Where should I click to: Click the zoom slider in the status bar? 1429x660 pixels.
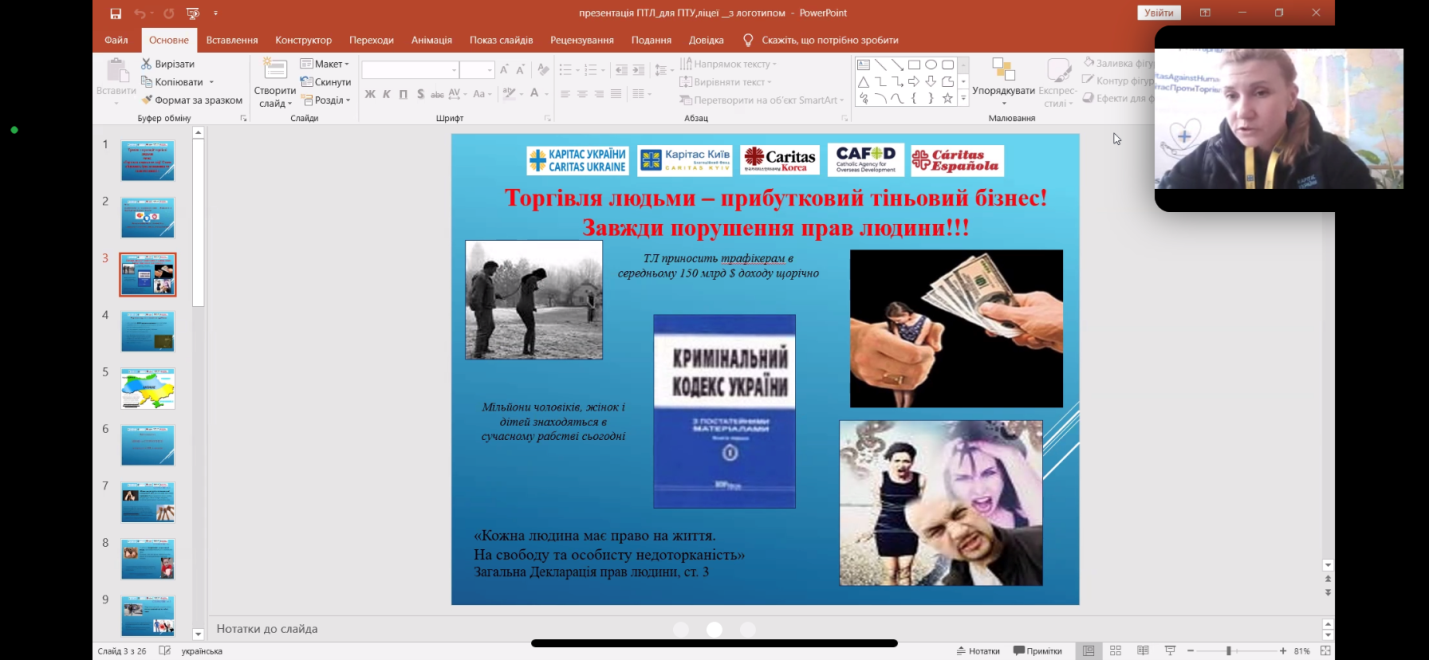pos(1229,651)
